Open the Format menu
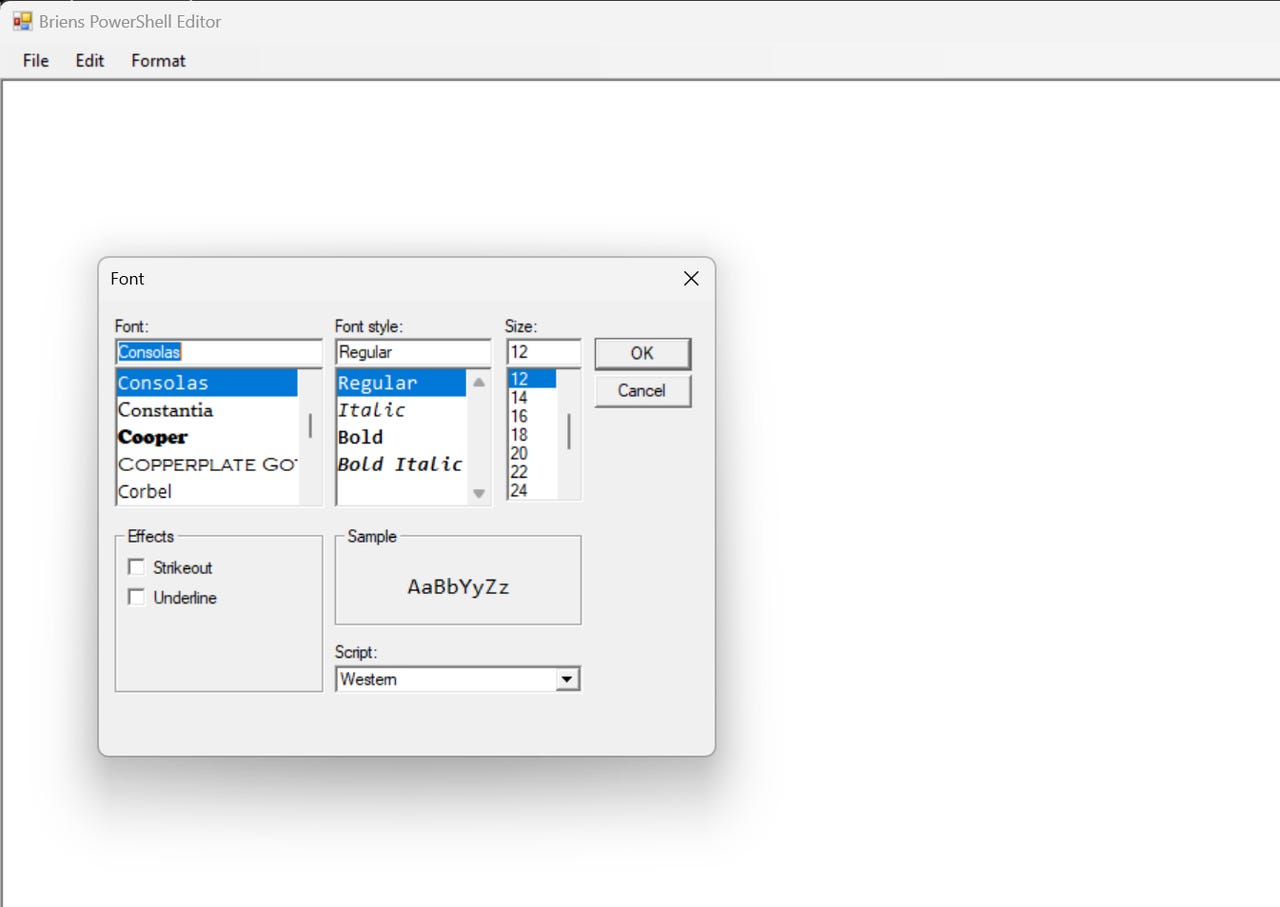Image resolution: width=1280 pixels, height=907 pixels. point(157,61)
